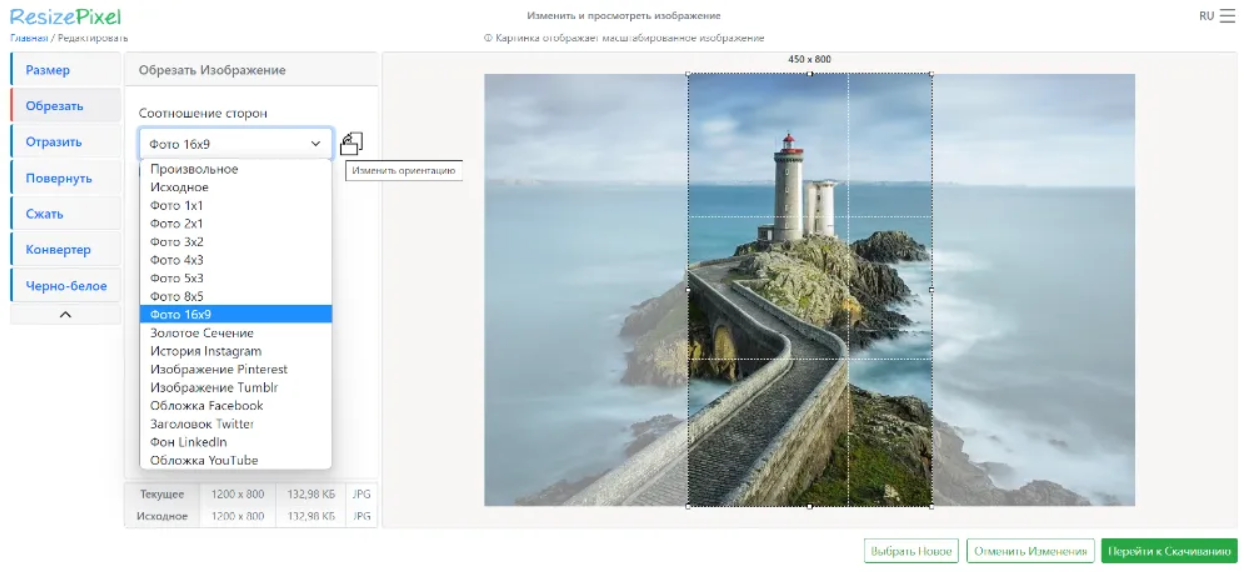Open the Размер tab
Viewport: 1244px width, 572px height.
[48, 70]
